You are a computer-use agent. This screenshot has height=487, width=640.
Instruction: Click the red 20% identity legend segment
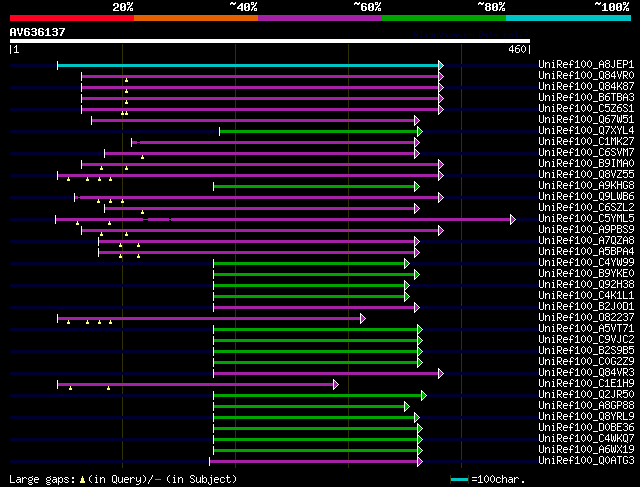point(72,18)
